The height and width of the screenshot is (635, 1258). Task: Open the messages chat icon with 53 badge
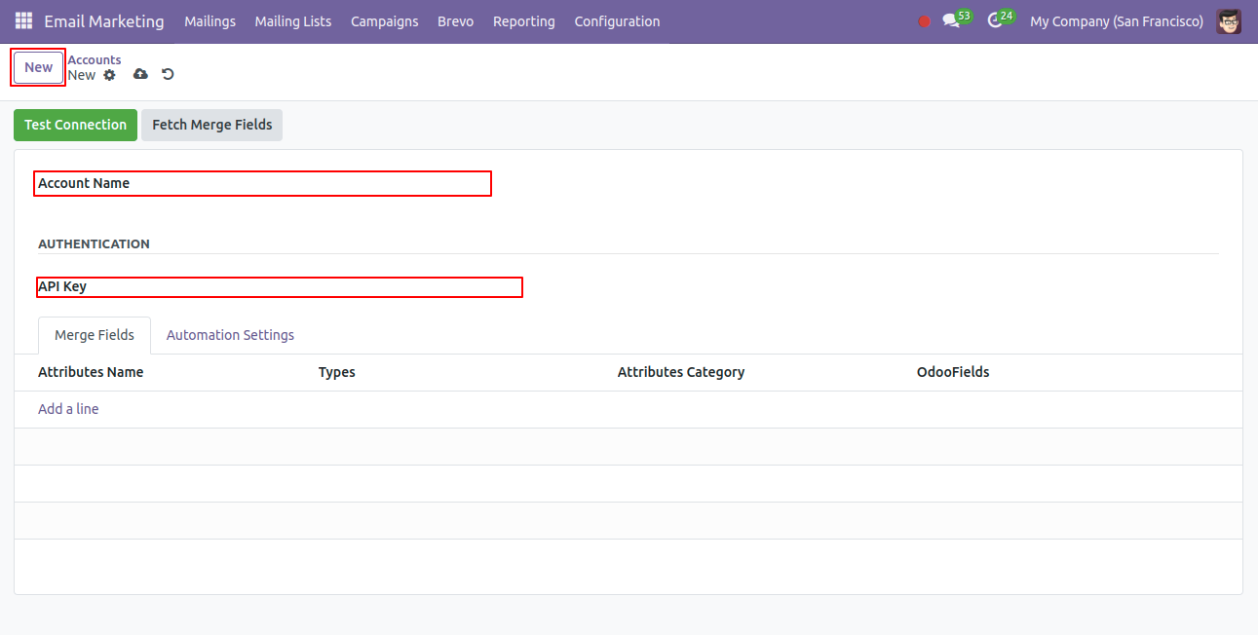click(952, 21)
